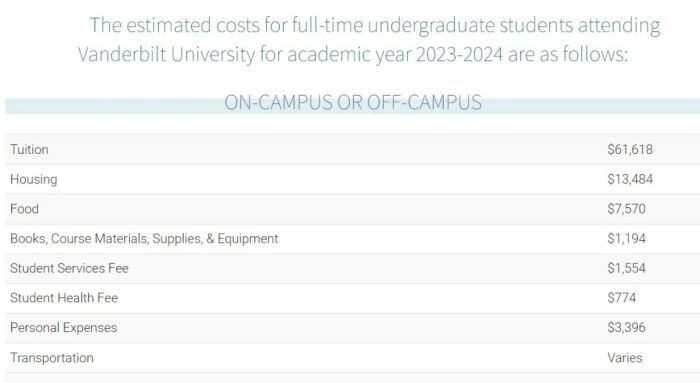
Task: Click the Vanderbilt University text in heading
Action: [167, 54]
